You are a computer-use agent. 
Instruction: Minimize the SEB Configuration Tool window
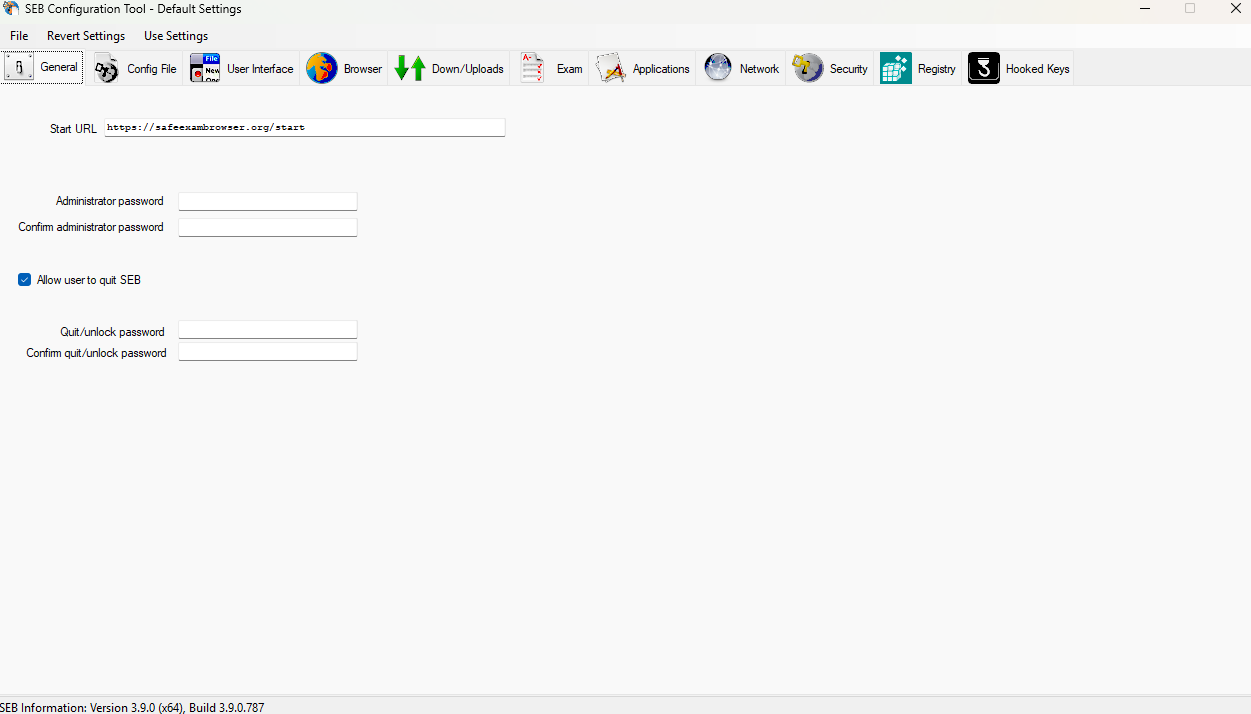coord(1144,9)
